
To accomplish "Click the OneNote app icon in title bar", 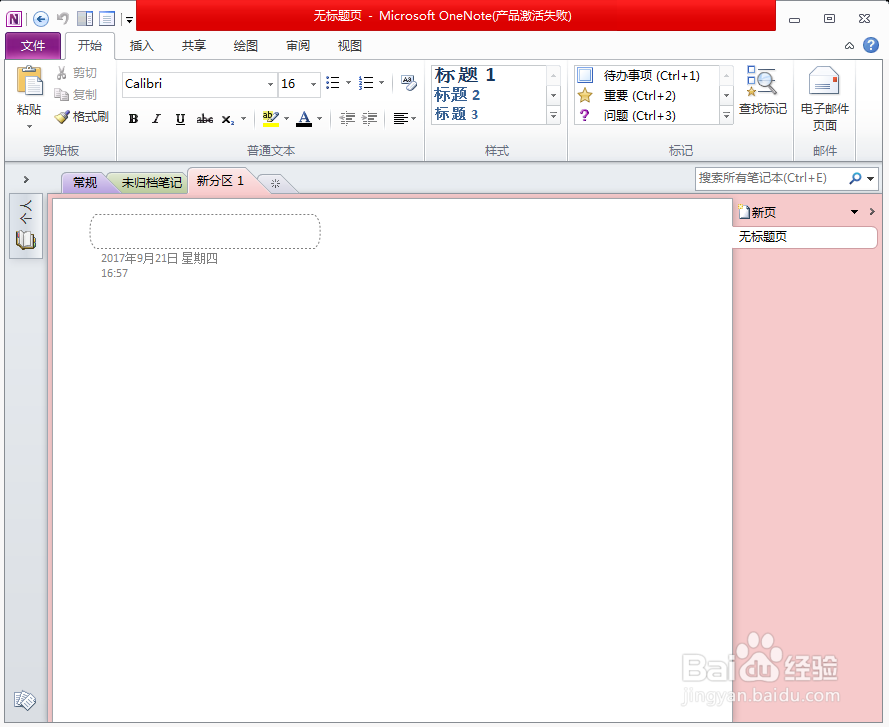I will pyautogui.click(x=14, y=19).
